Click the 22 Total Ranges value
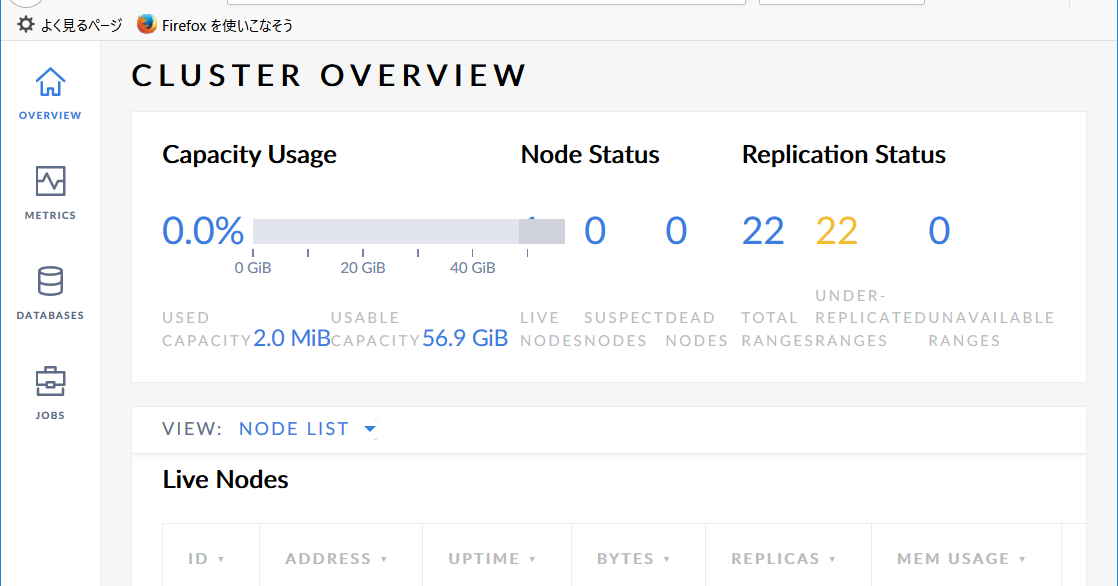Image resolution: width=1118 pixels, height=586 pixels. click(x=763, y=230)
